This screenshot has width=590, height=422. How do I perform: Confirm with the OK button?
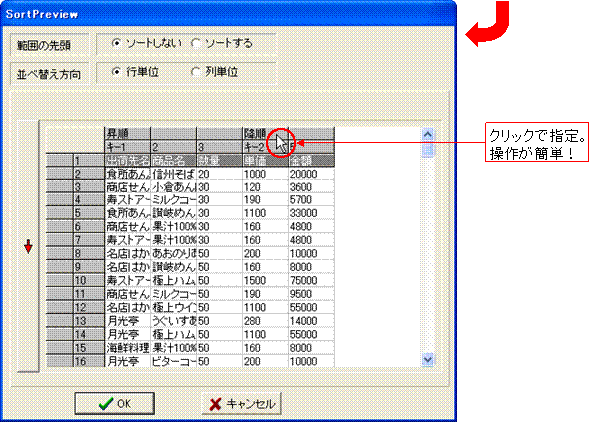click(114, 404)
